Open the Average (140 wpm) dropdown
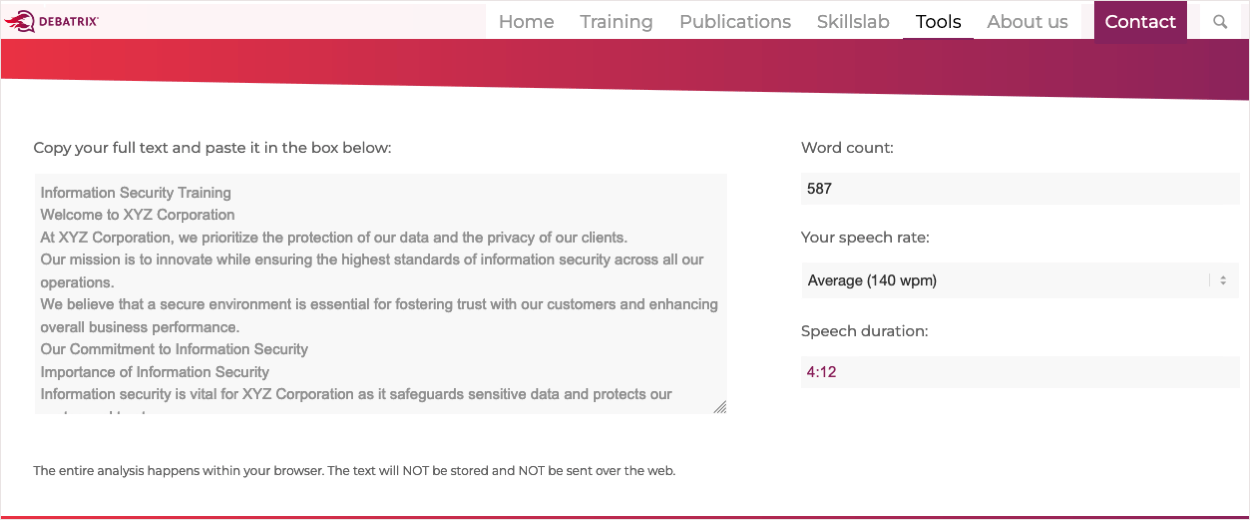 [1020, 281]
